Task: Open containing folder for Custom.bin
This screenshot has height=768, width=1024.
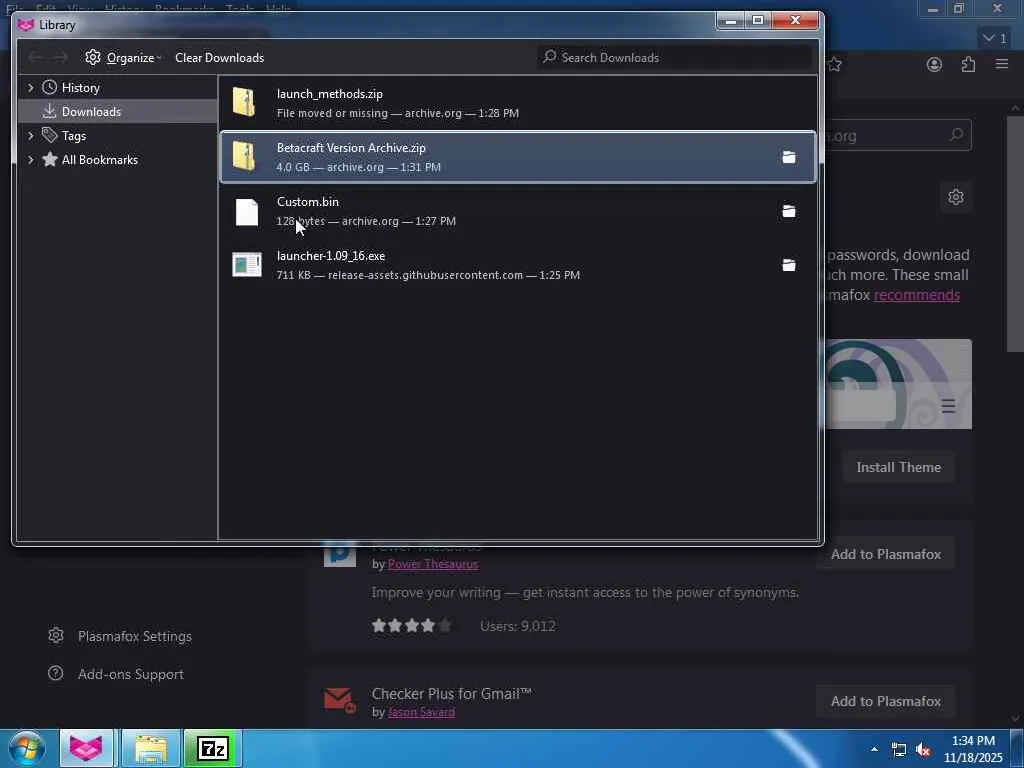Action: [x=789, y=211]
